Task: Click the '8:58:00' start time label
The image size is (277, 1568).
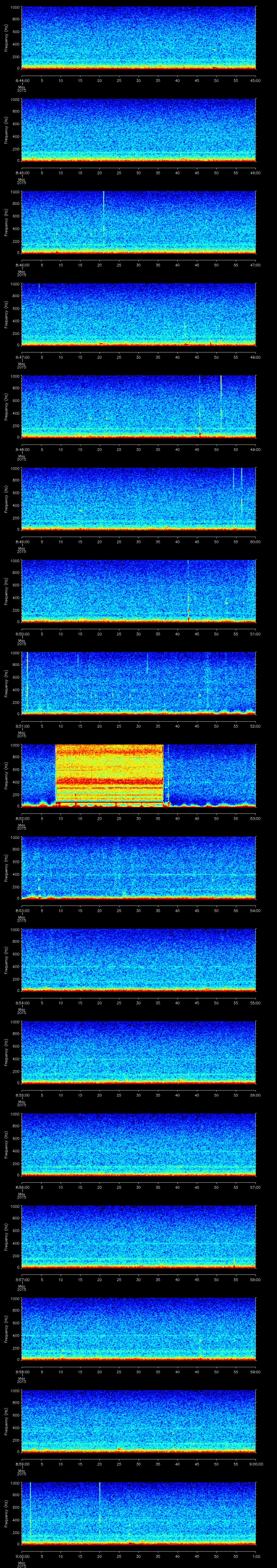Action: (22, 1371)
